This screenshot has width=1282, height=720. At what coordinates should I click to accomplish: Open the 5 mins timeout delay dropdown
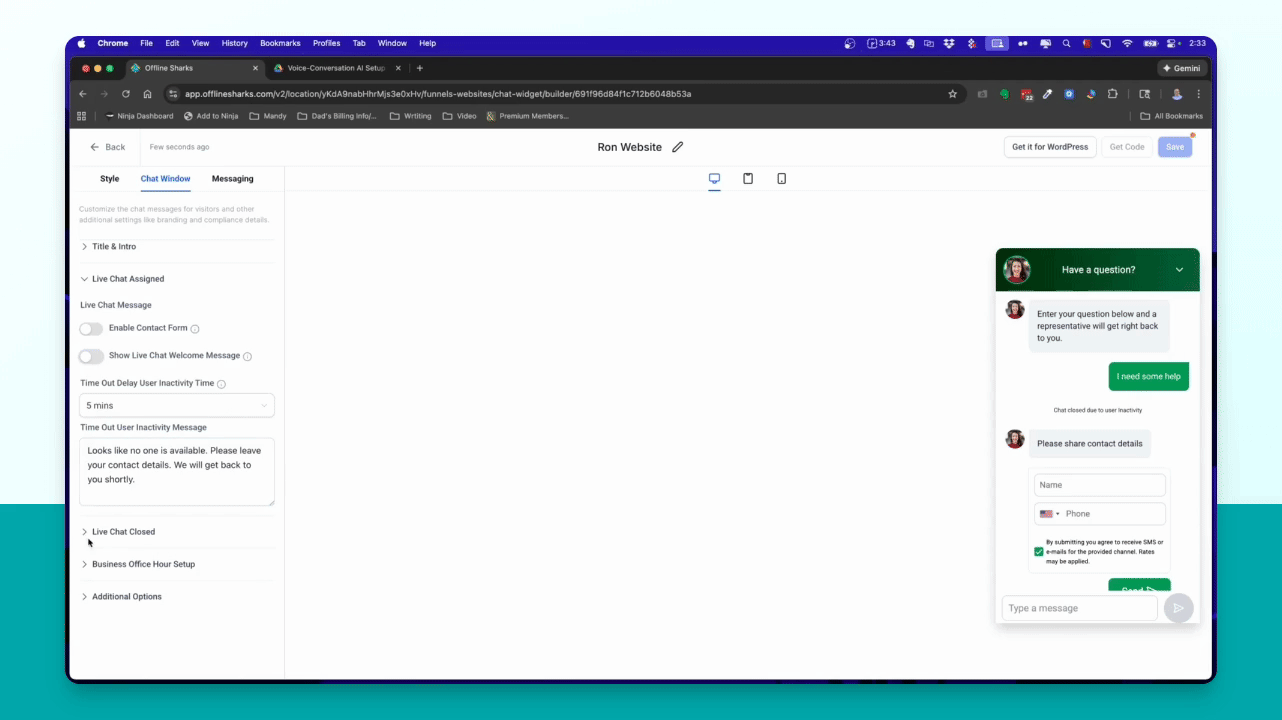pos(177,405)
